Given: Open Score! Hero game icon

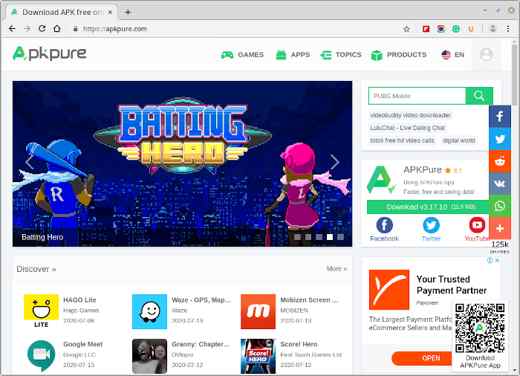Looking at the screenshot, I should pyautogui.click(x=258, y=356).
